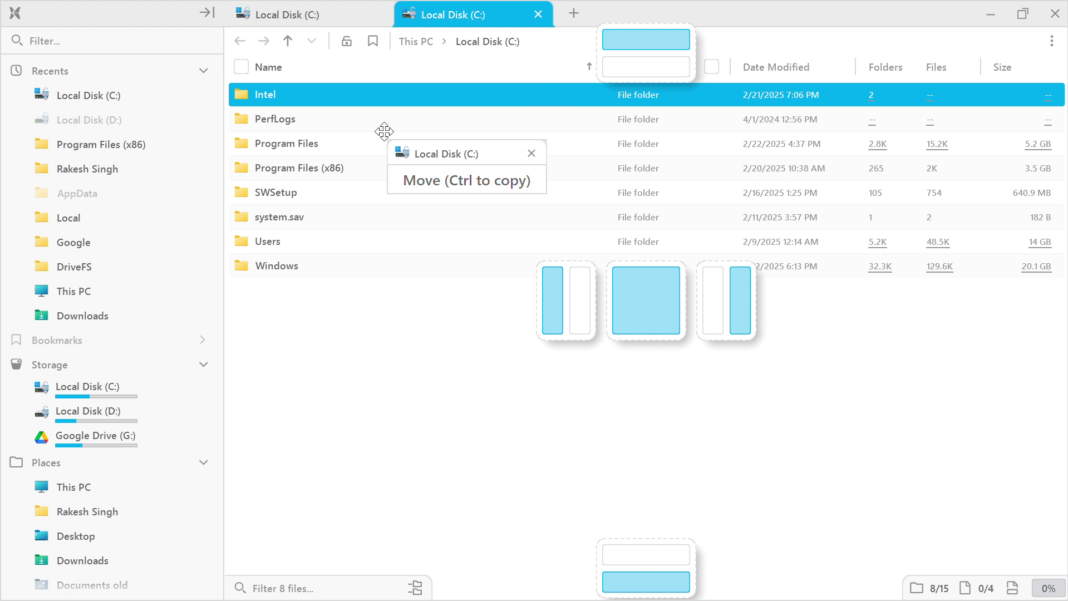This screenshot has width=1068, height=601.
Task: Expand the Bookmarks section
Action: tap(203, 340)
